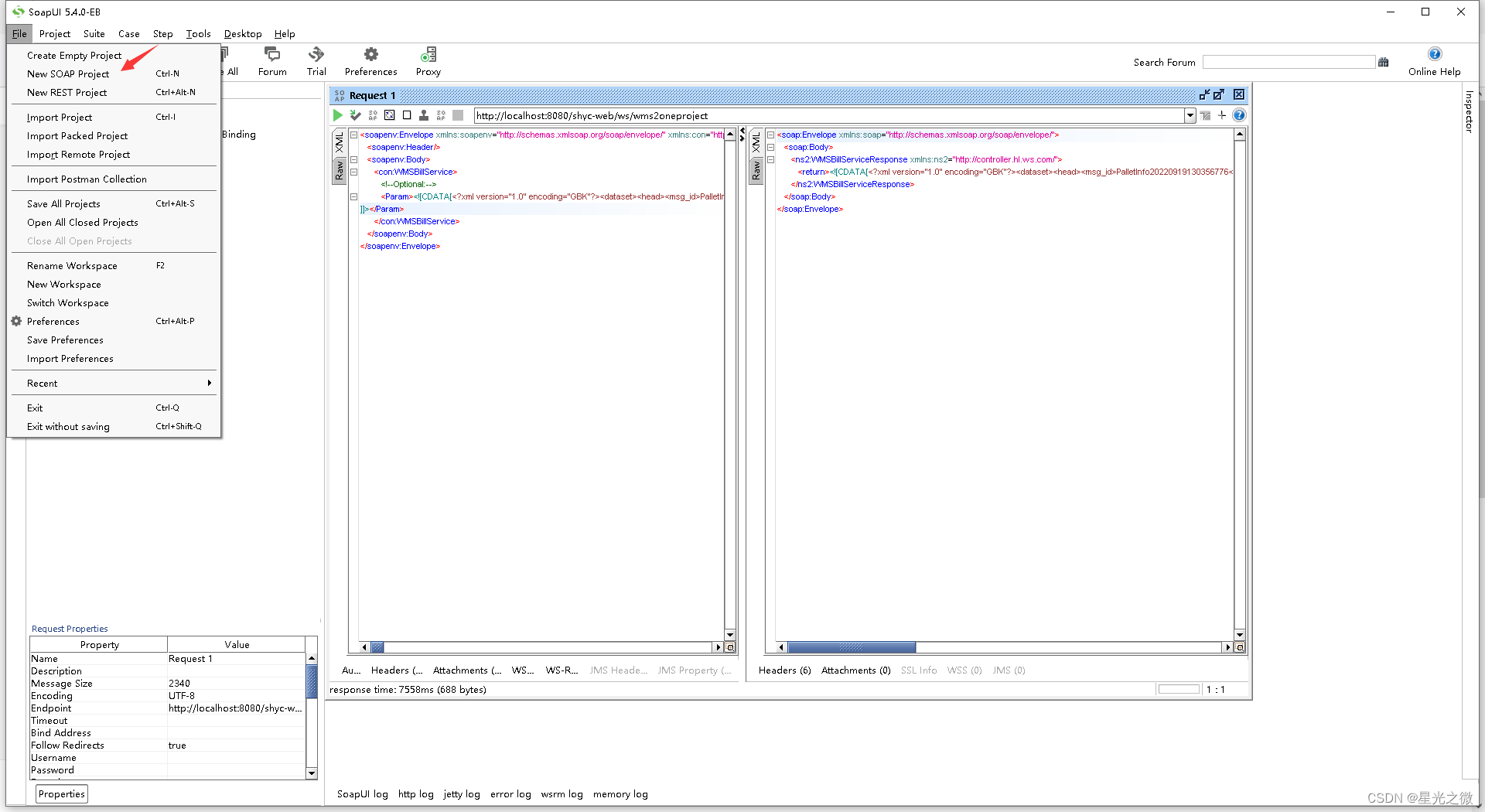Click the empty square icon in request toolbar

pyautogui.click(x=407, y=115)
